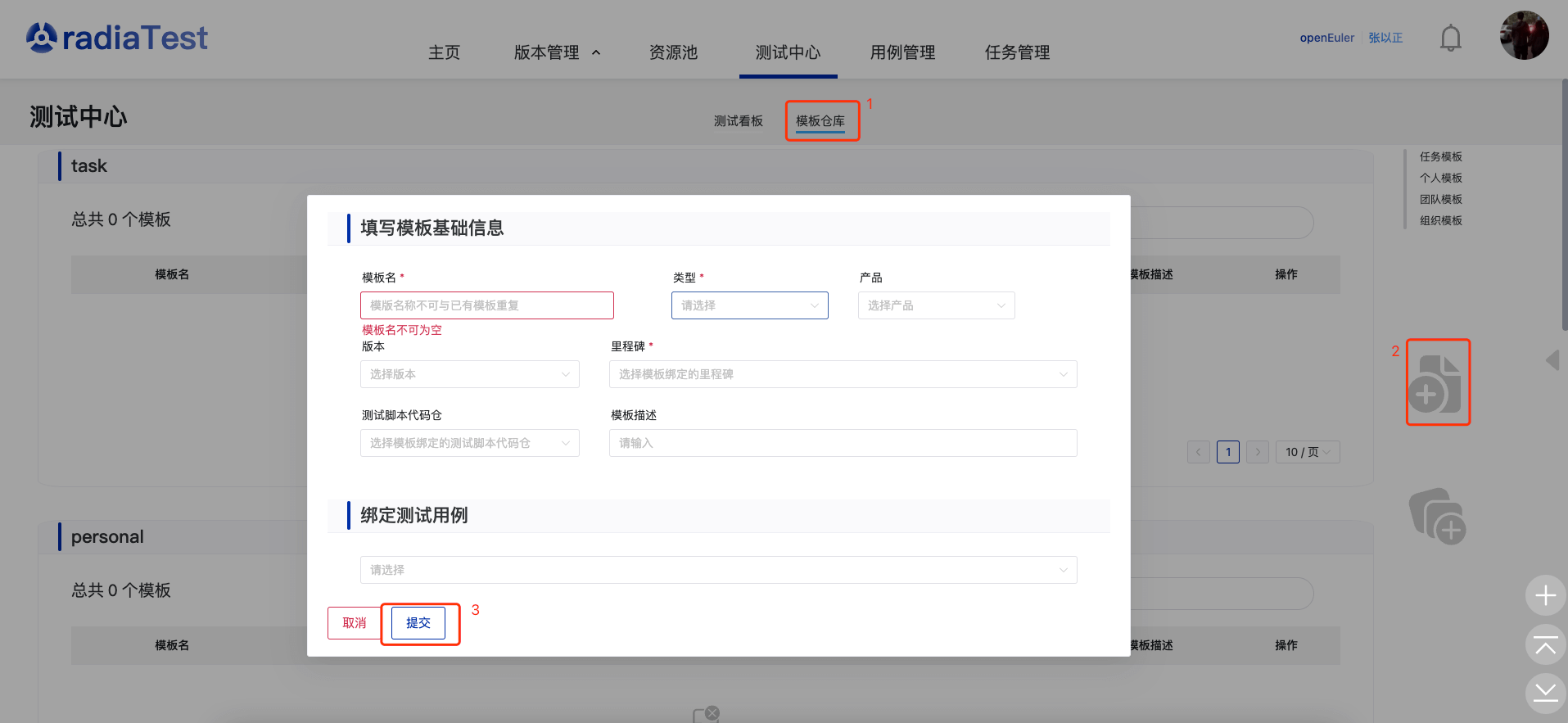Switch to the 模板仓库 tab
The height and width of the screenshot is (723, 1568).
pos(820,121)
